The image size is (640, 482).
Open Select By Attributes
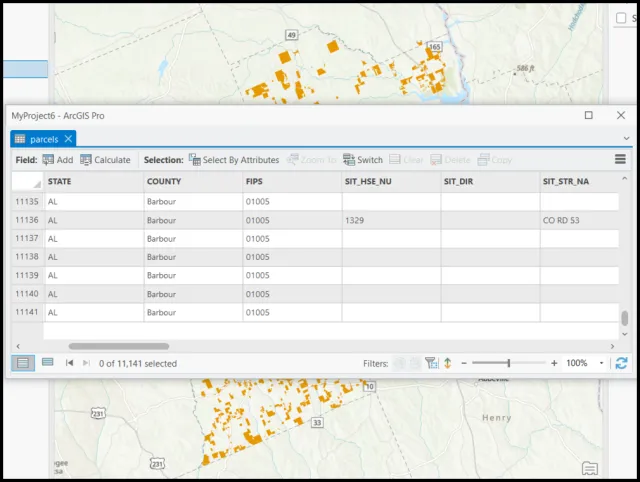(234, 160)
